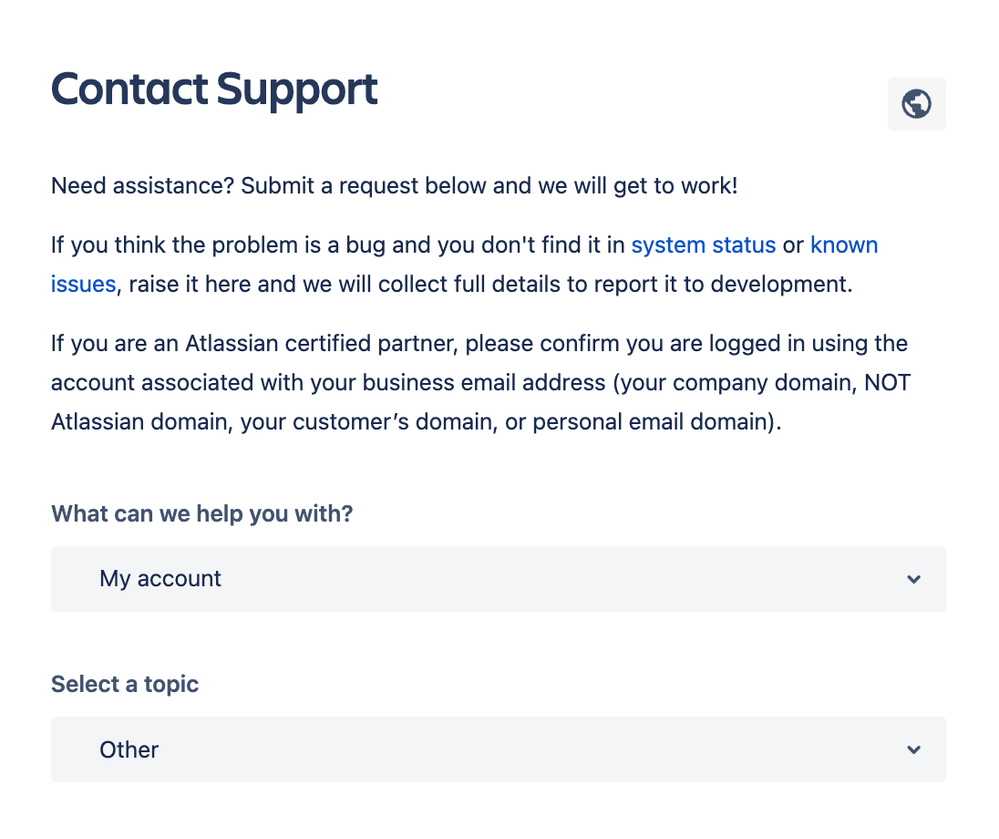The height and width of the screenshot is (839, 999).
Task: Click the "Select a topic" label
Action: [x=125, y=684]
